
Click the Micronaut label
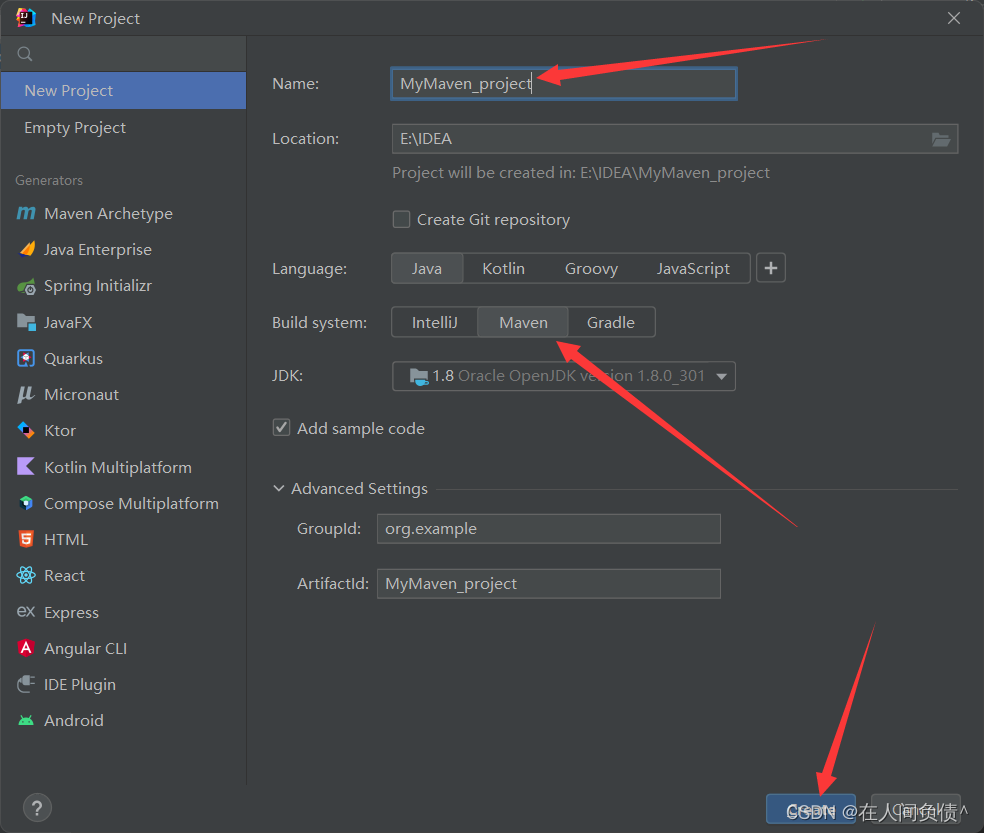tap(82, 394)
